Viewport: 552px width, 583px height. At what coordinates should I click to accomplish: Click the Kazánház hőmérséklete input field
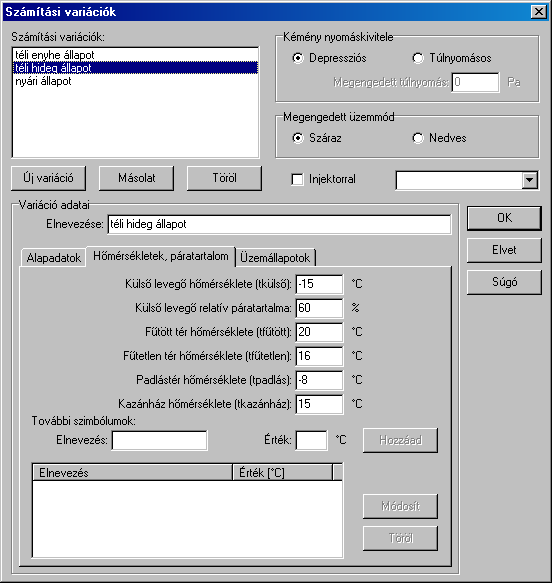click(x=319, y=404)
